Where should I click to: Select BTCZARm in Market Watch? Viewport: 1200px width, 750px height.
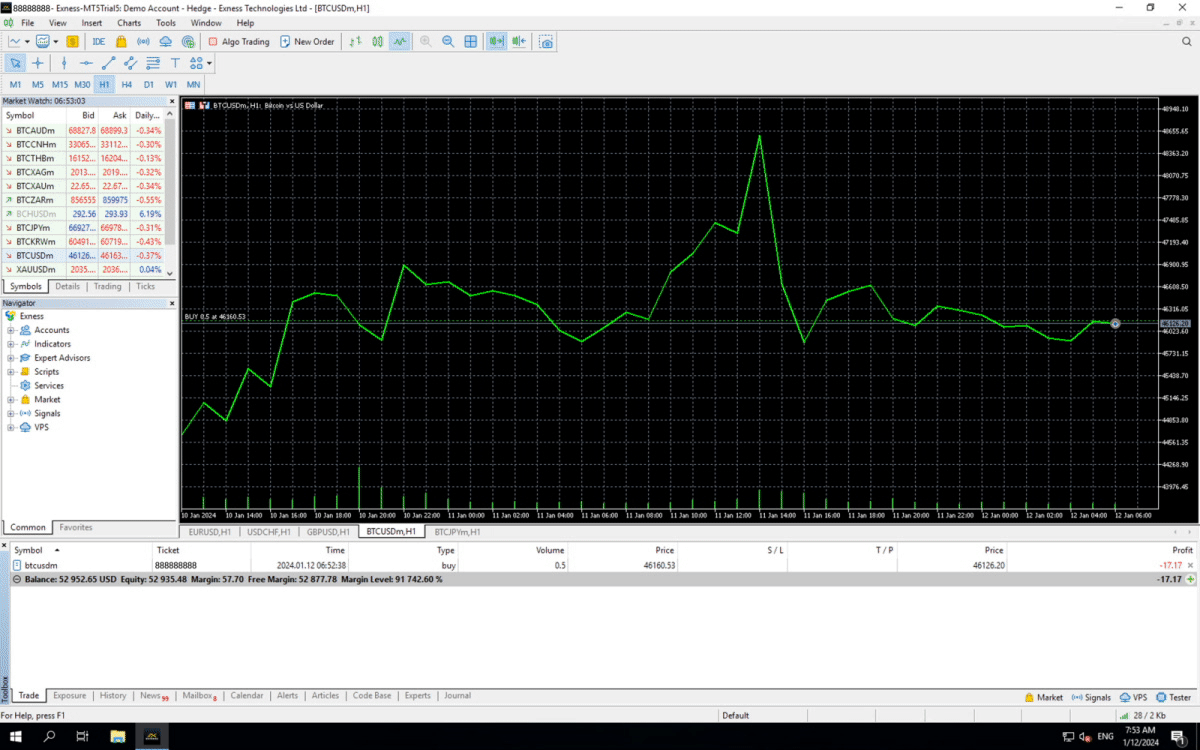83,200
